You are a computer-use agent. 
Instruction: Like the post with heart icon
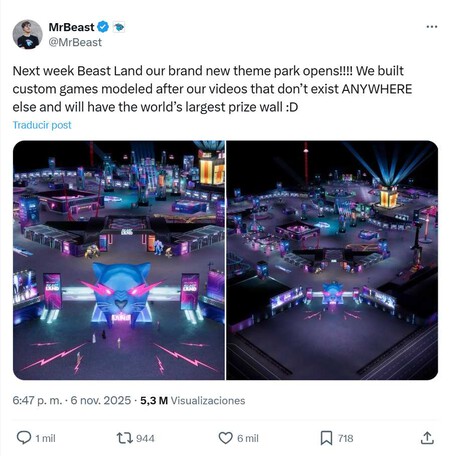tap(225, 438)
